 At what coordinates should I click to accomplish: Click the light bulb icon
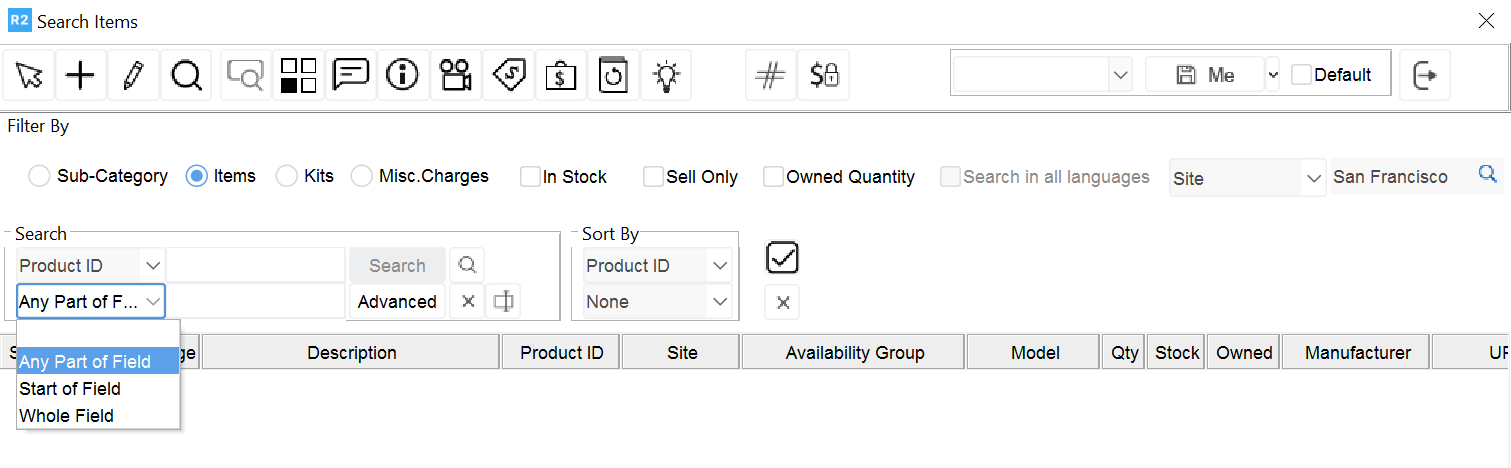pos(666,75)
